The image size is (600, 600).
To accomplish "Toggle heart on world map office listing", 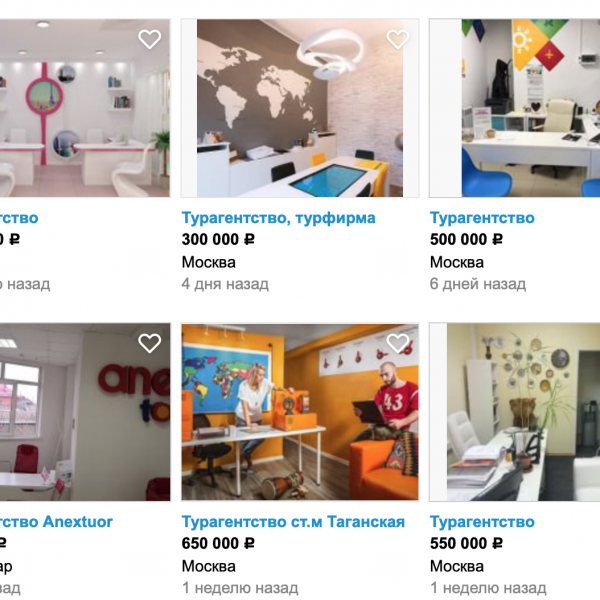I will pyautogui.click(x=398, y=39).
